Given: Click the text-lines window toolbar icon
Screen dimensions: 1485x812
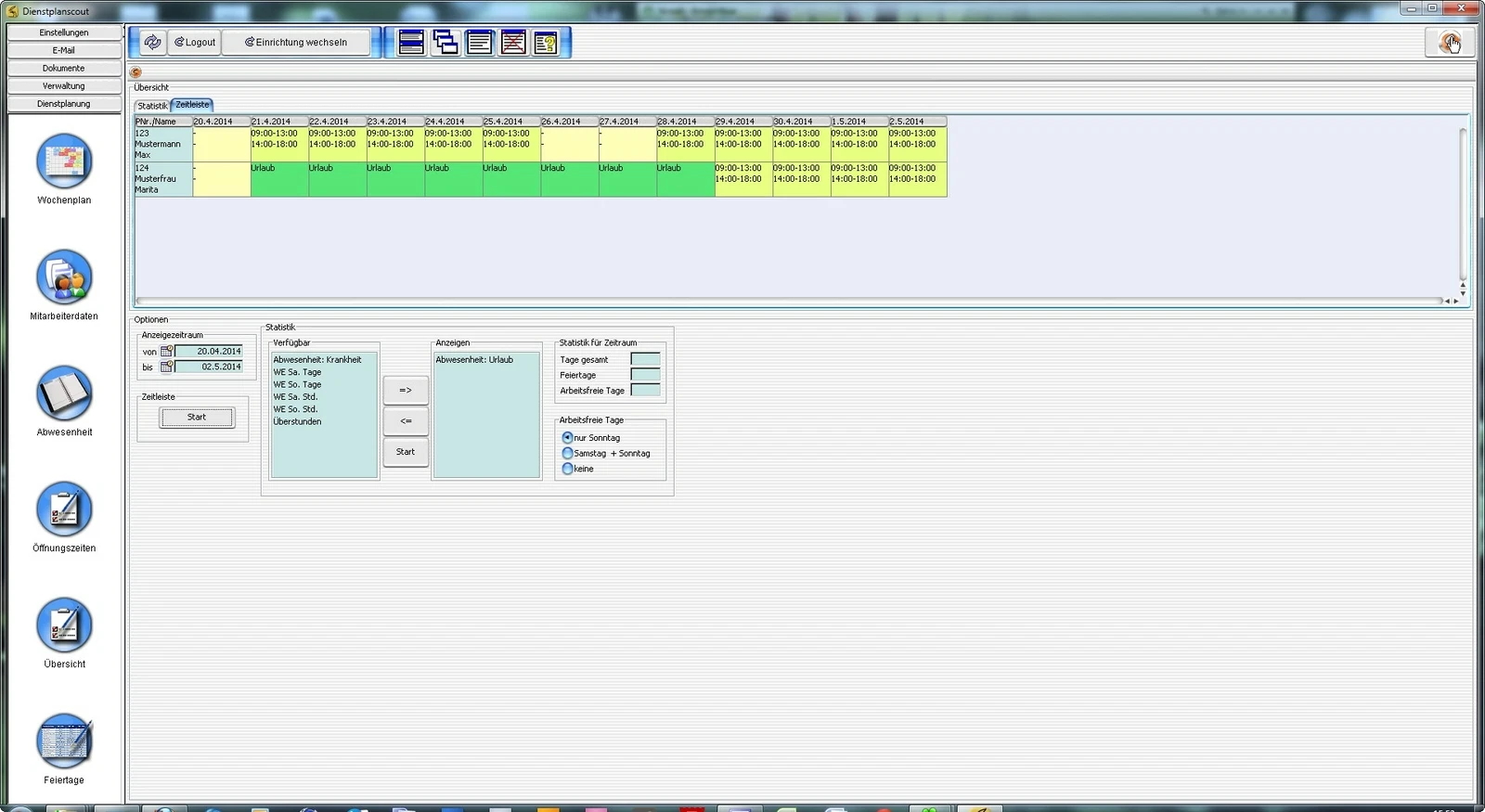Looking at the screenshot, I should 480,42.
